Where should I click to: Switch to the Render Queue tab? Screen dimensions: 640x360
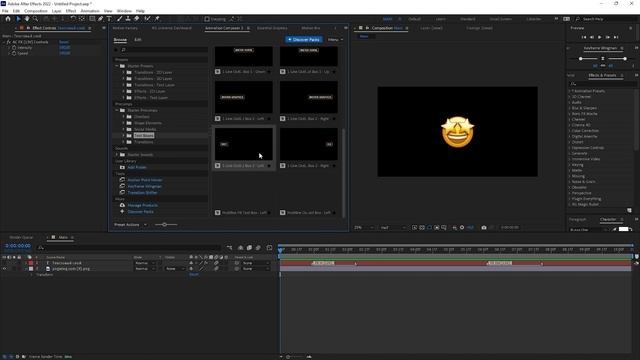[21, 237]
